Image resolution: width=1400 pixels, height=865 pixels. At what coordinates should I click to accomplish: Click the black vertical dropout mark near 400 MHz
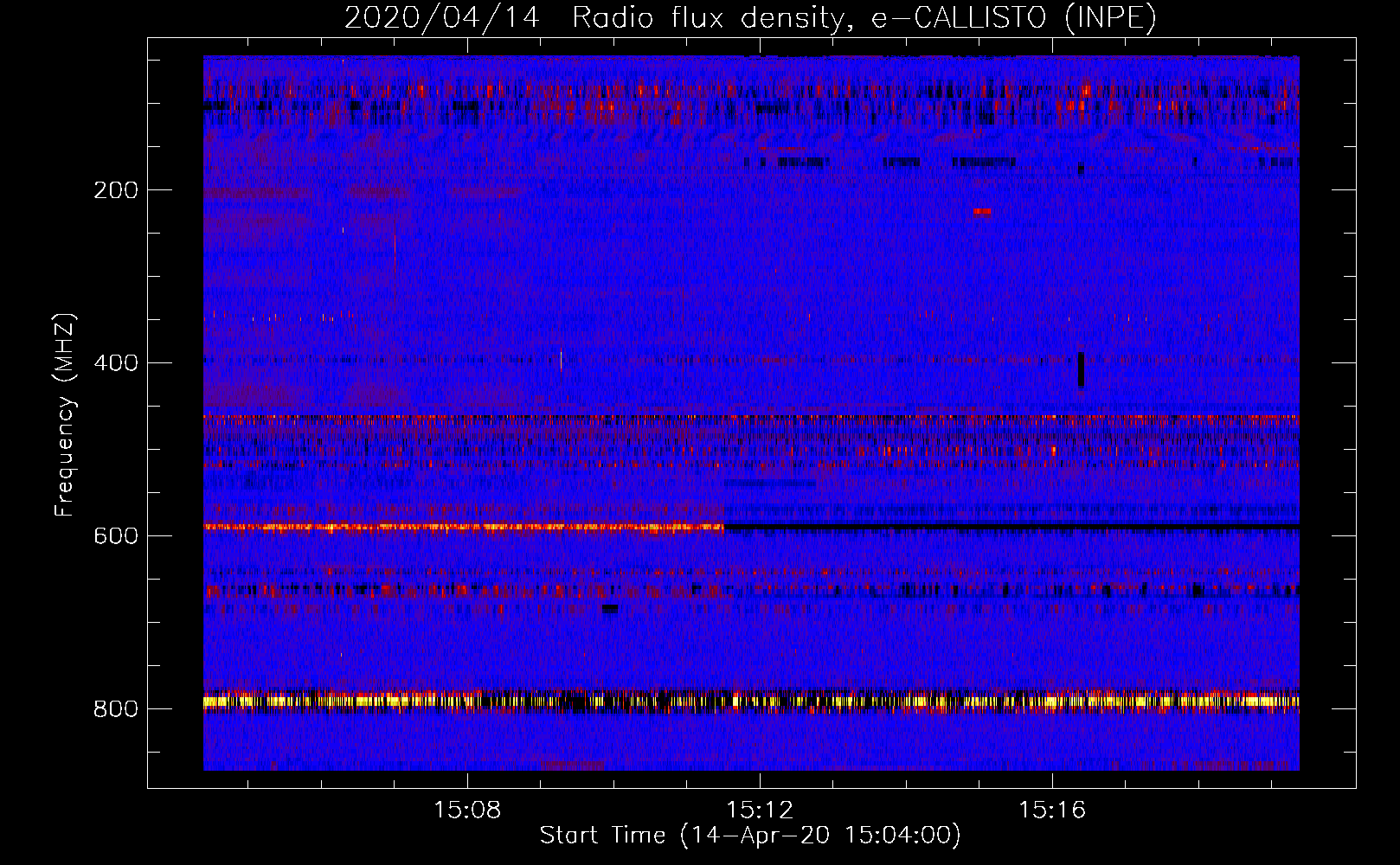tap(1081, 369)
